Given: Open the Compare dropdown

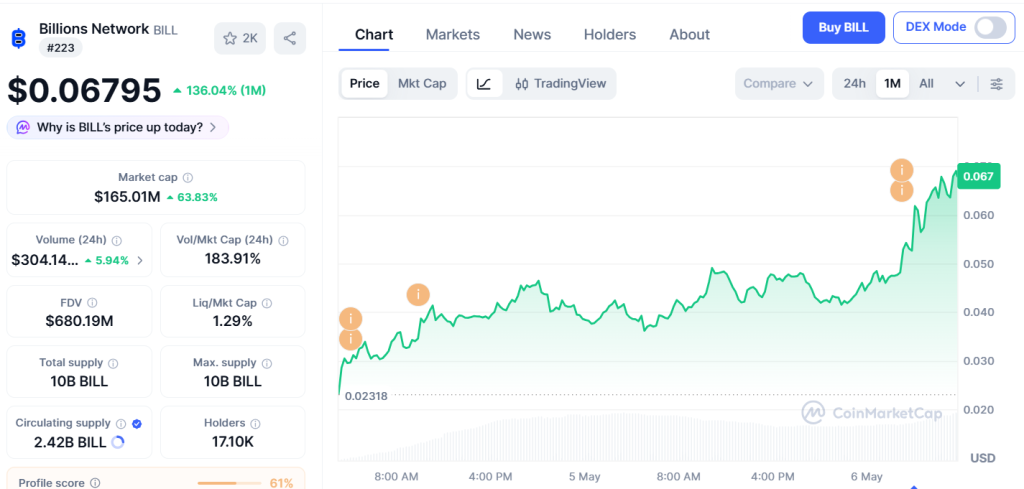Looking at the screenshot, I should (778, 84).
